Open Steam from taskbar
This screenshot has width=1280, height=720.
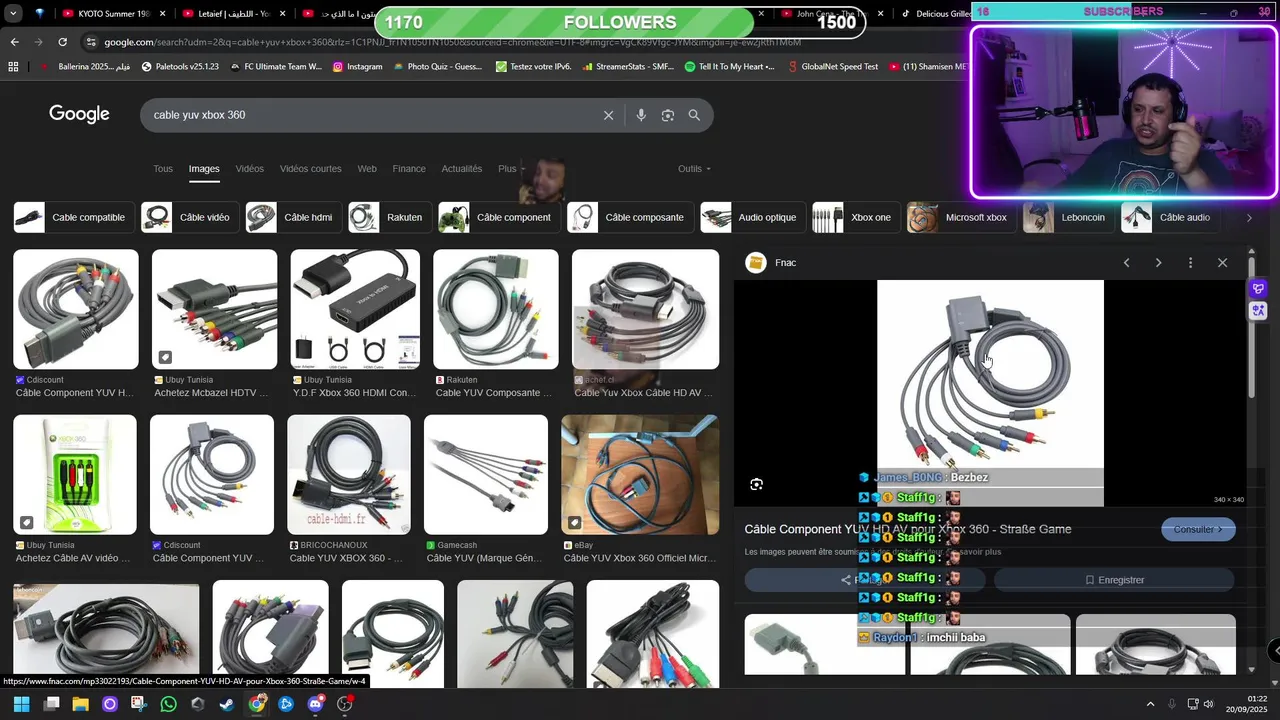227,704
